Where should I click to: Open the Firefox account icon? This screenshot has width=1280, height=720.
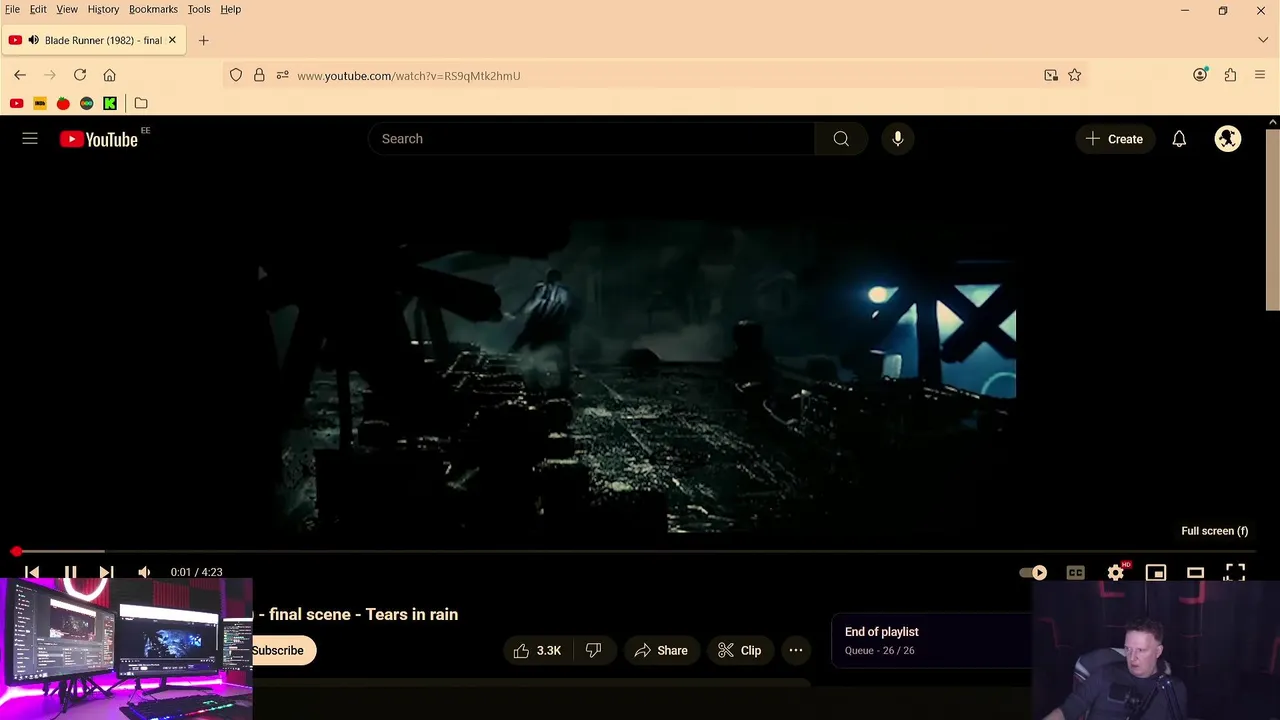click(x=1200, y=75)
